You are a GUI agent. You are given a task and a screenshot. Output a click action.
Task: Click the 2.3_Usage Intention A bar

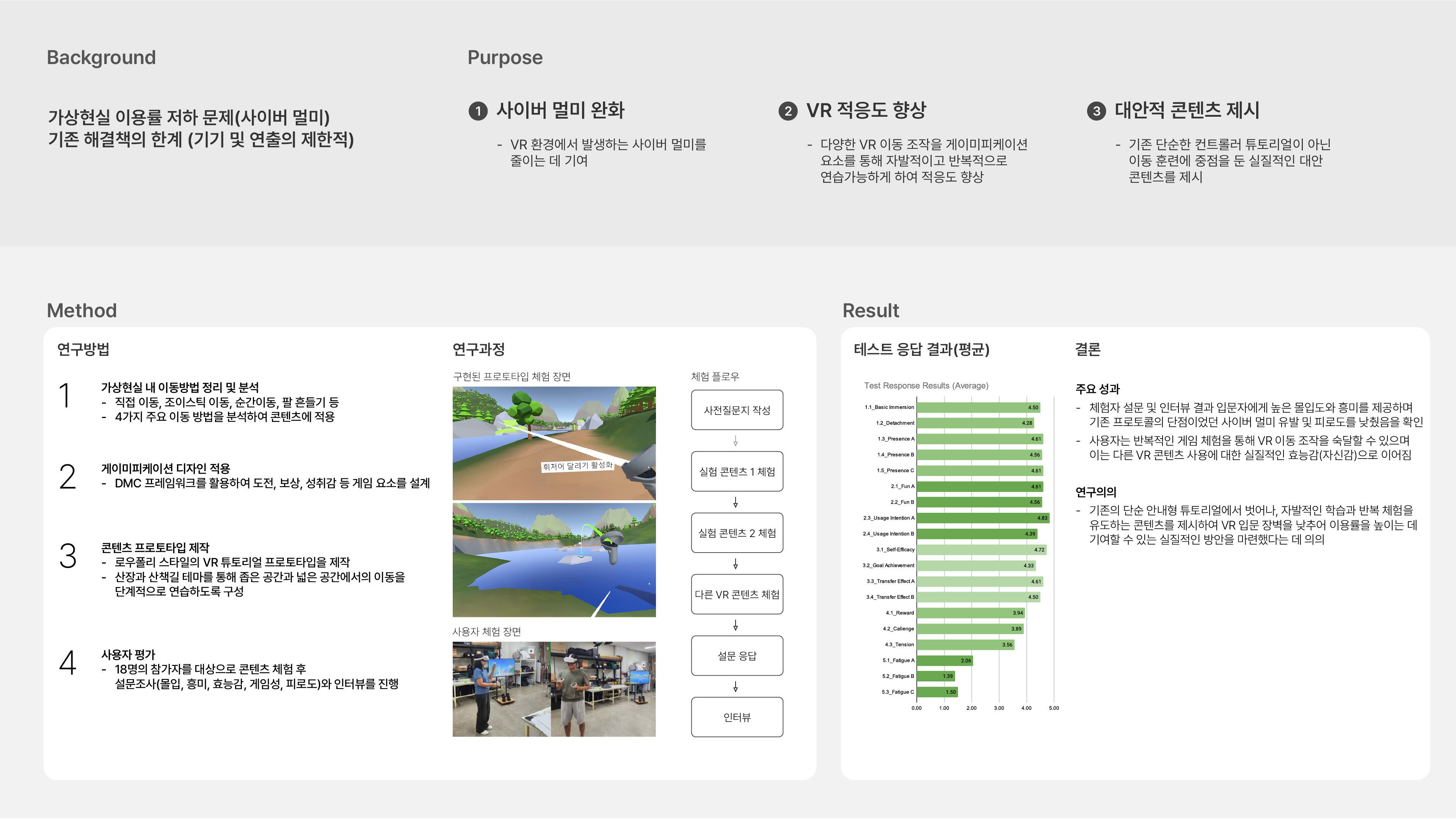(982, 518)
